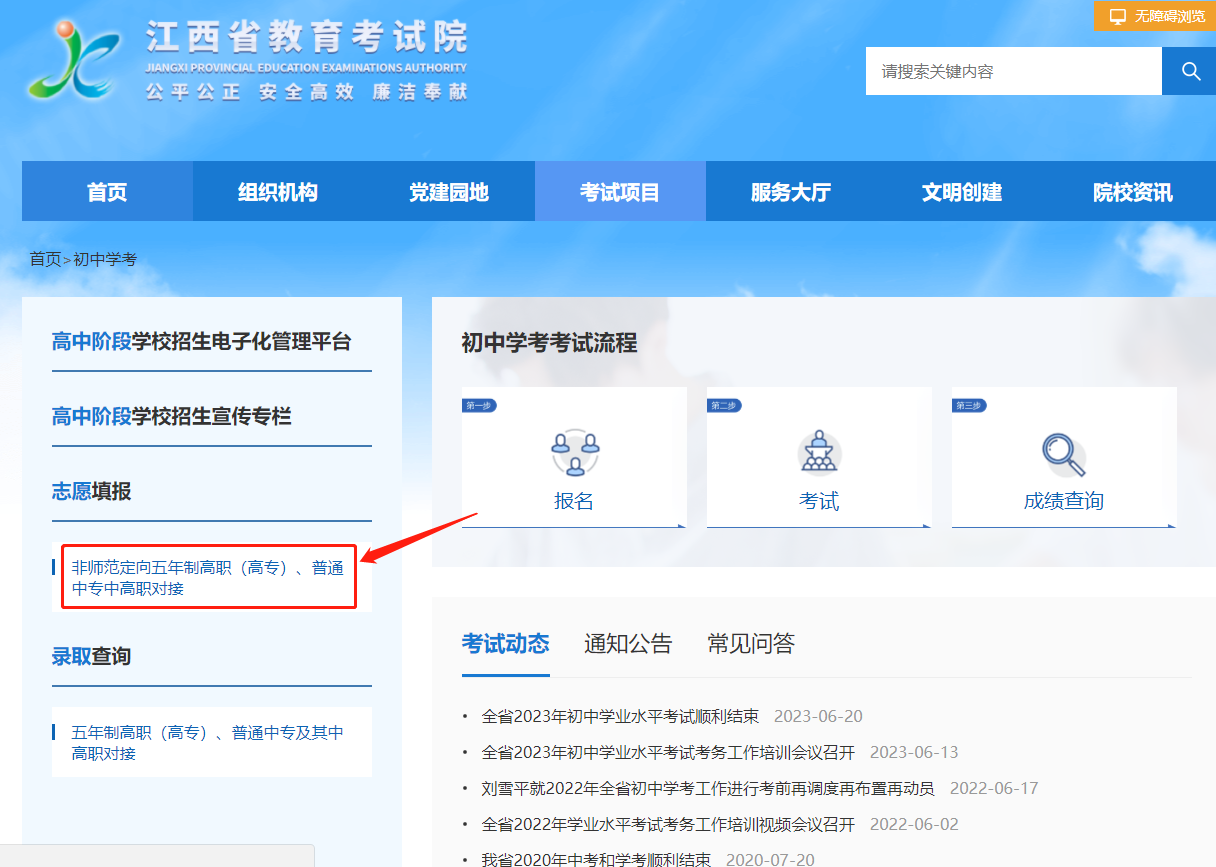Open the 成绩查询 (score inquiry) magnifier icon

pyautogui.click(x=1063, y=455)
